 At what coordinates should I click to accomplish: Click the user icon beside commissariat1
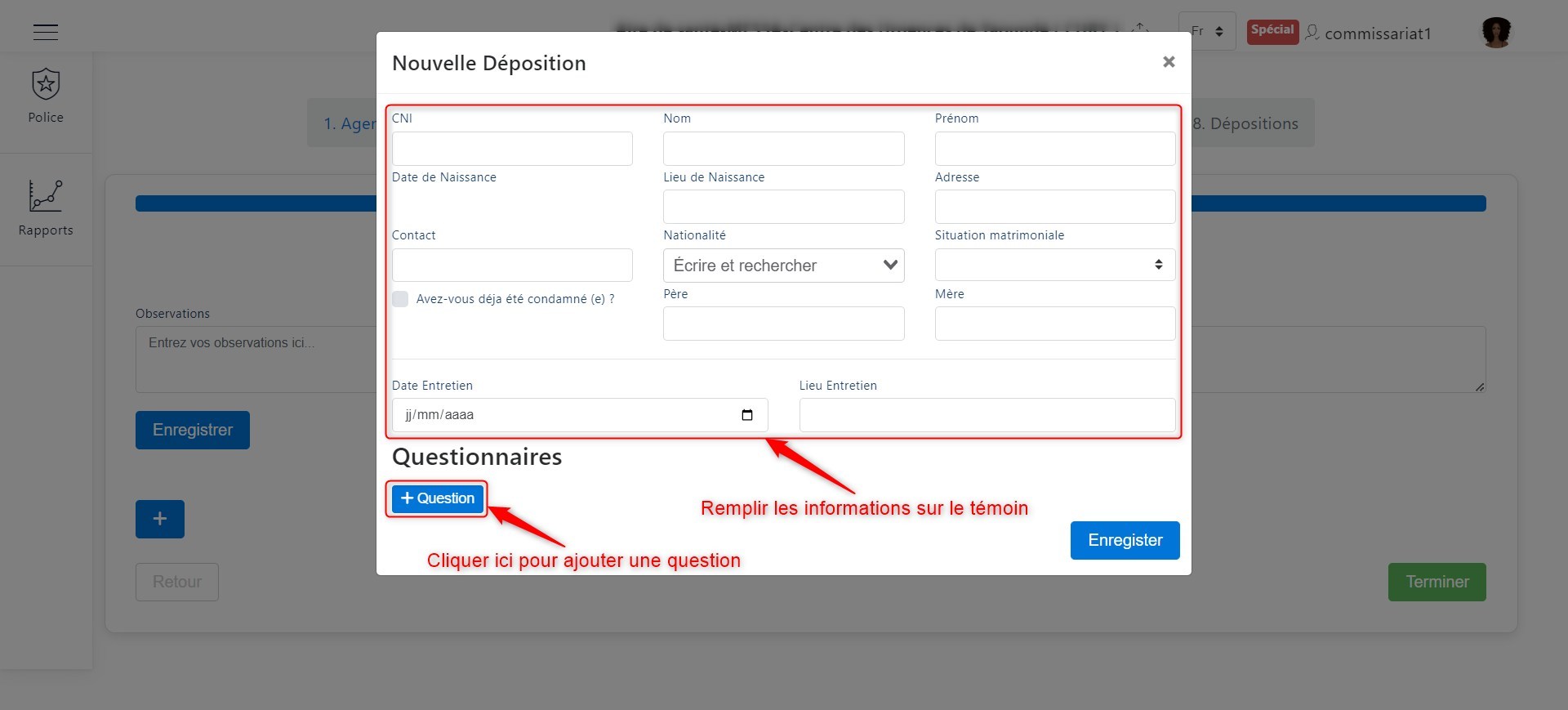pos(1312,33)
